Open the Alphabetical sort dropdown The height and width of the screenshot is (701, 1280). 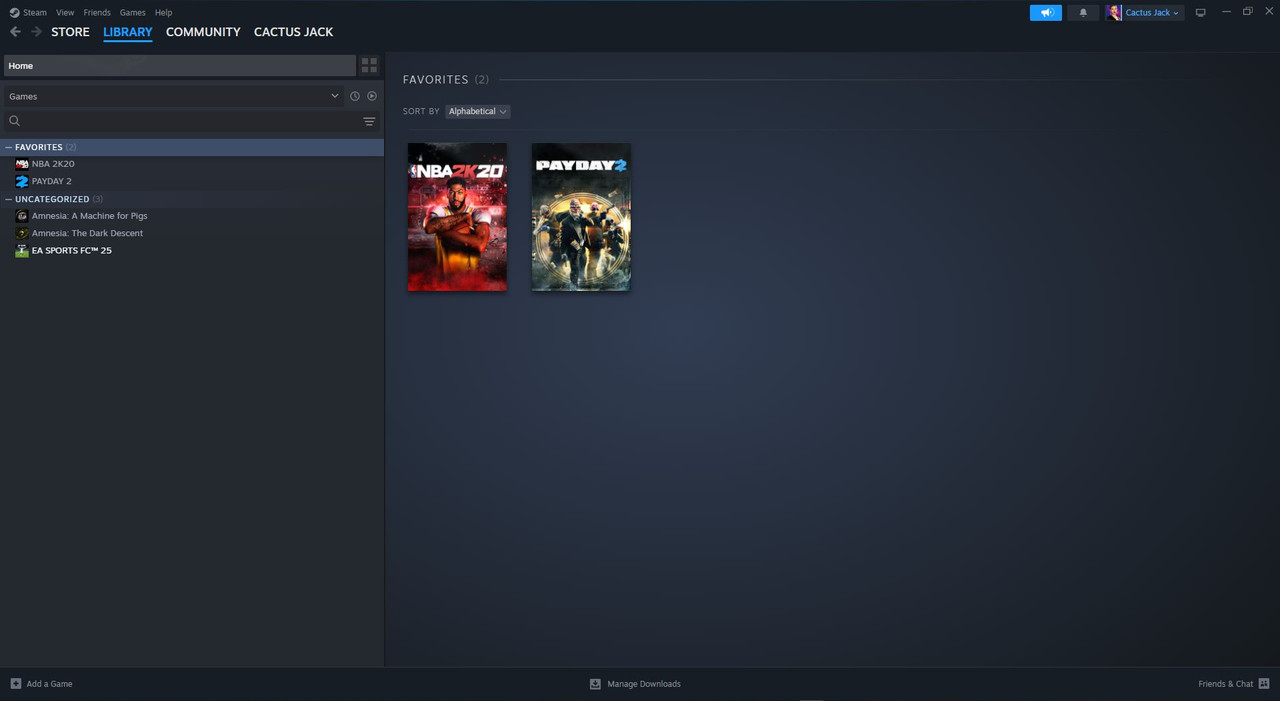pos(477,111)
